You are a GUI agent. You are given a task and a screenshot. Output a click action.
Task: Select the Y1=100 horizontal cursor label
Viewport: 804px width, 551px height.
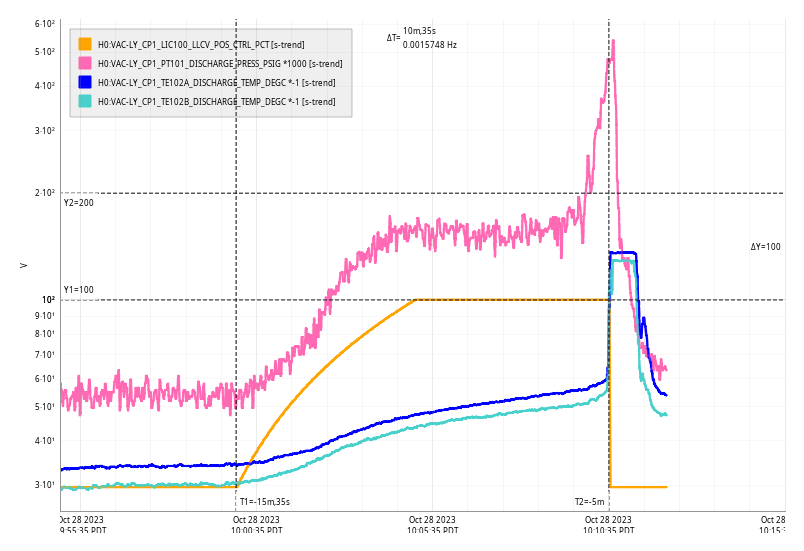(79, 290)
